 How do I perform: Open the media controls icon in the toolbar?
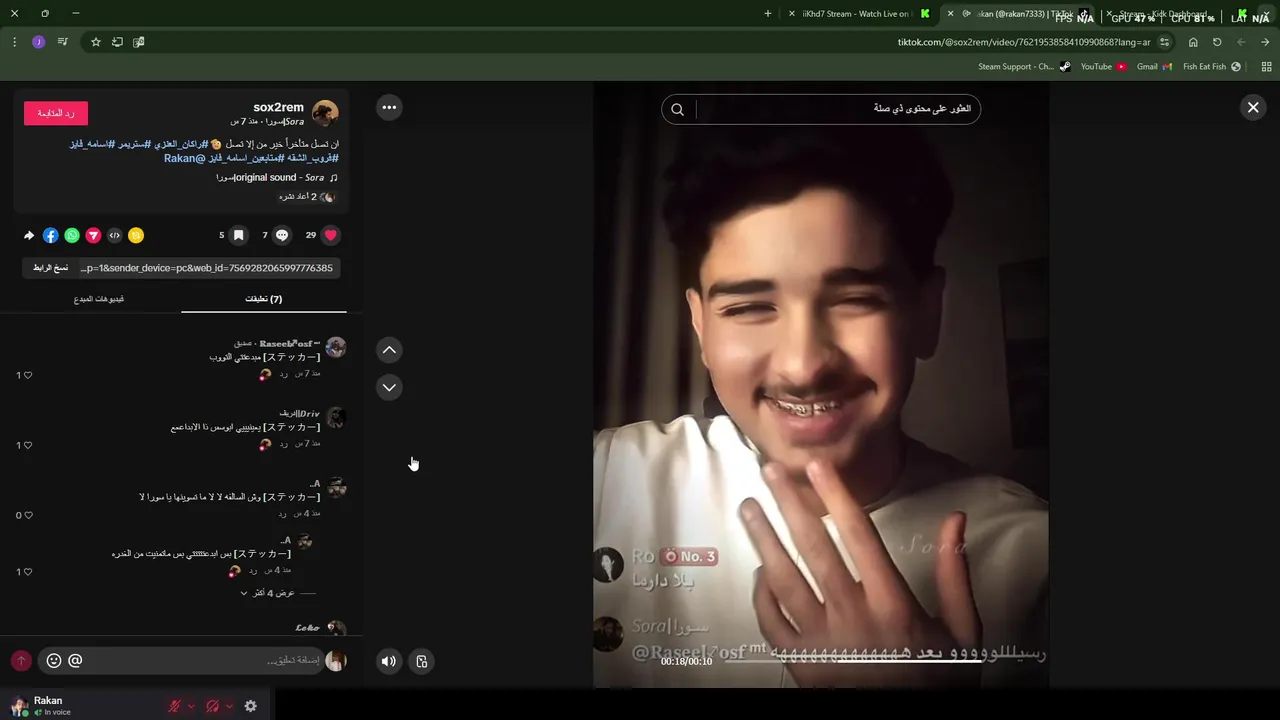[x=63, y=42]
